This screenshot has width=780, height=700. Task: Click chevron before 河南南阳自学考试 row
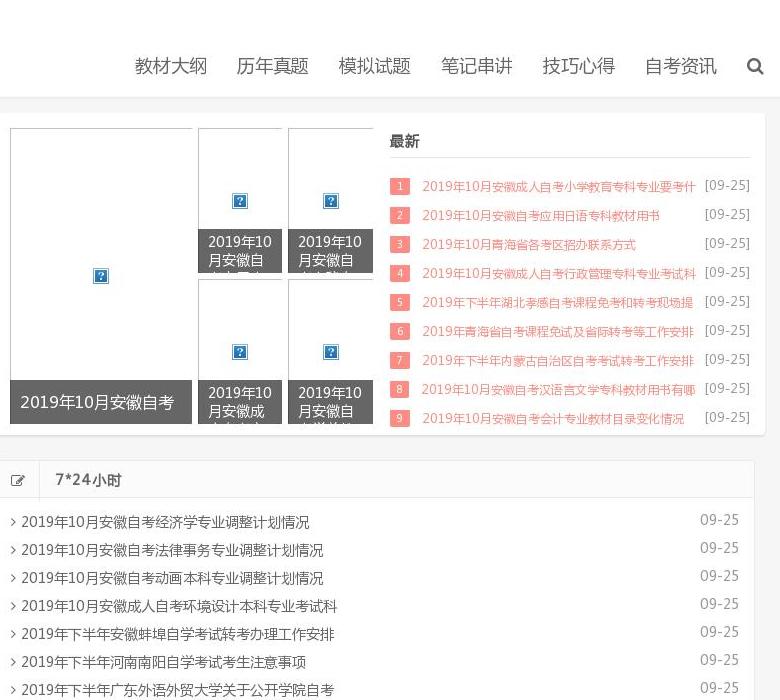pyautogui.click(x=13, y=662)
